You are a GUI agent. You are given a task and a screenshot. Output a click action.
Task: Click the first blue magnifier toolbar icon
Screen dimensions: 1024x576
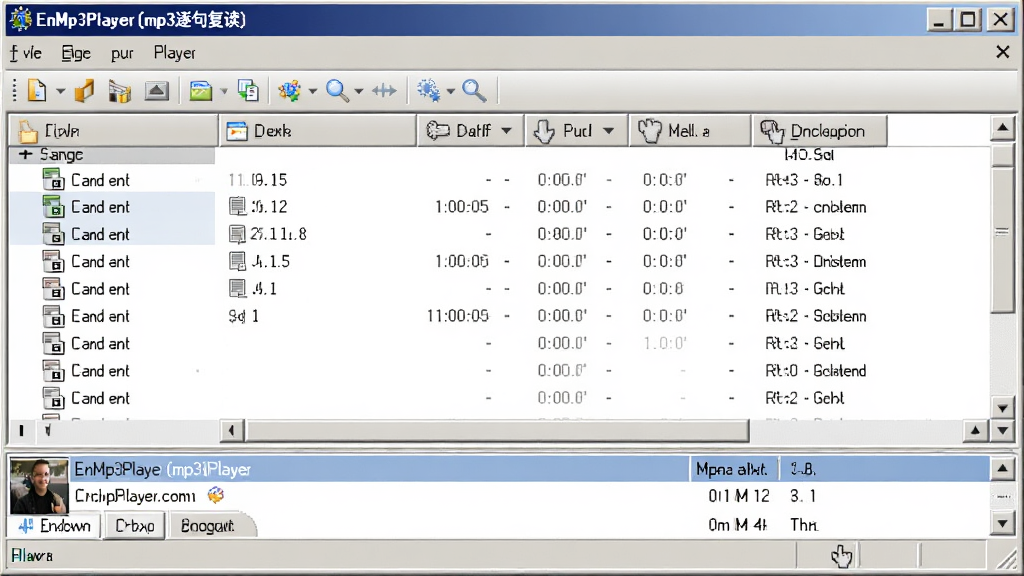[338, 91]
